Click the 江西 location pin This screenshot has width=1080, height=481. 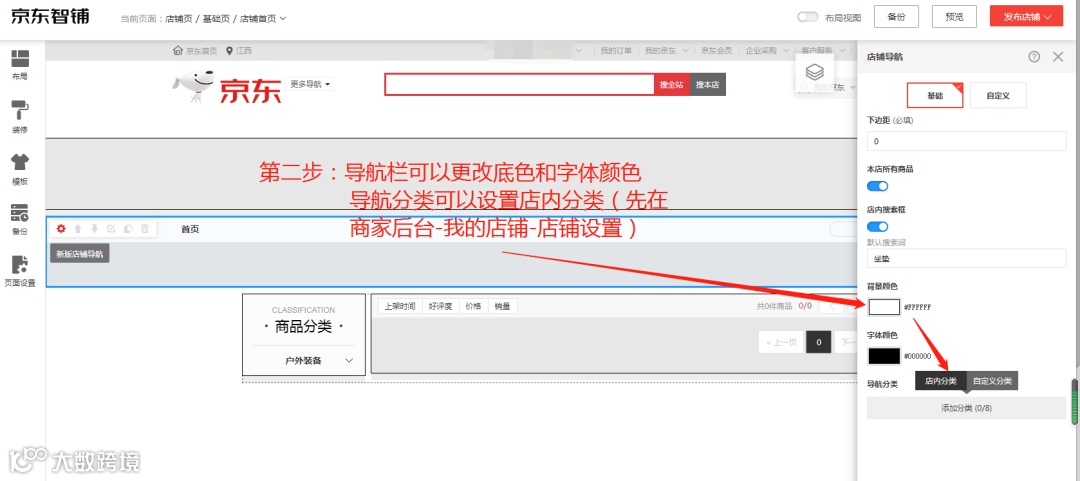[x=239, y=50]
